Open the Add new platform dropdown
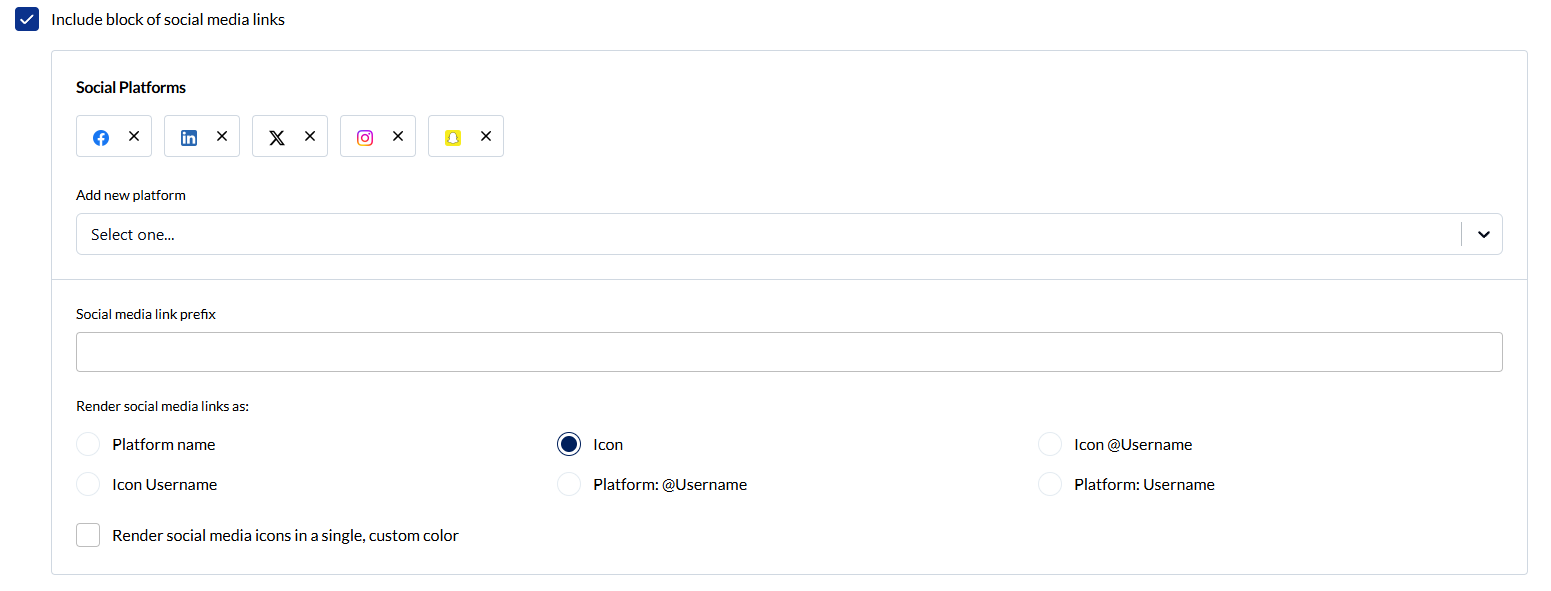Viewport: 1551px width, 591px height. point(789,234)
